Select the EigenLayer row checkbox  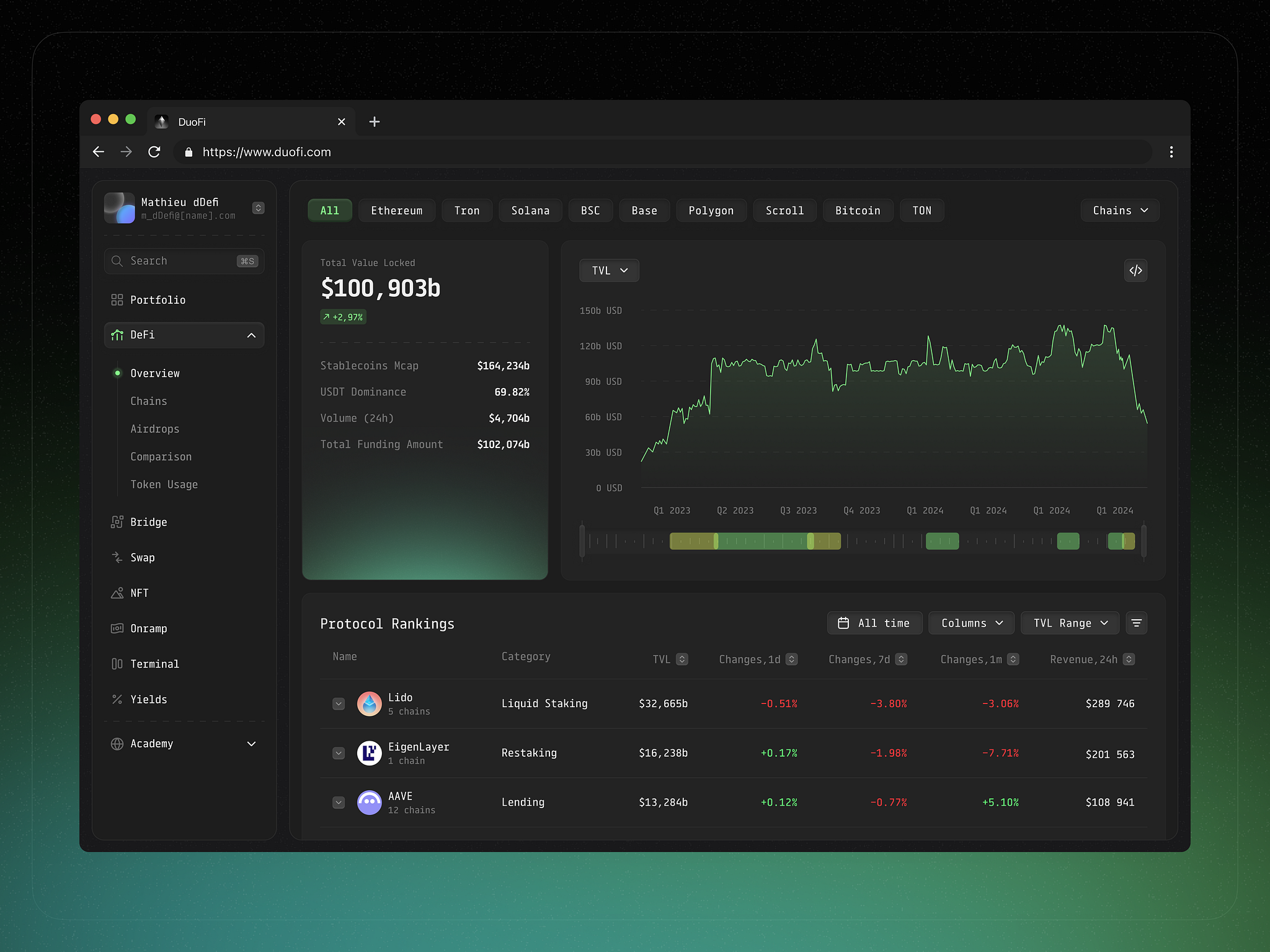point(339,753)
